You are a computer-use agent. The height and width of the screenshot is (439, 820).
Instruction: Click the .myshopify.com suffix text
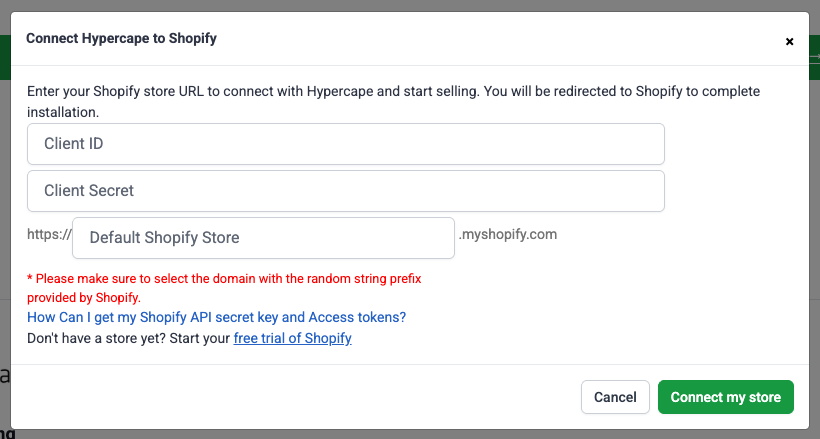point(508,235)
